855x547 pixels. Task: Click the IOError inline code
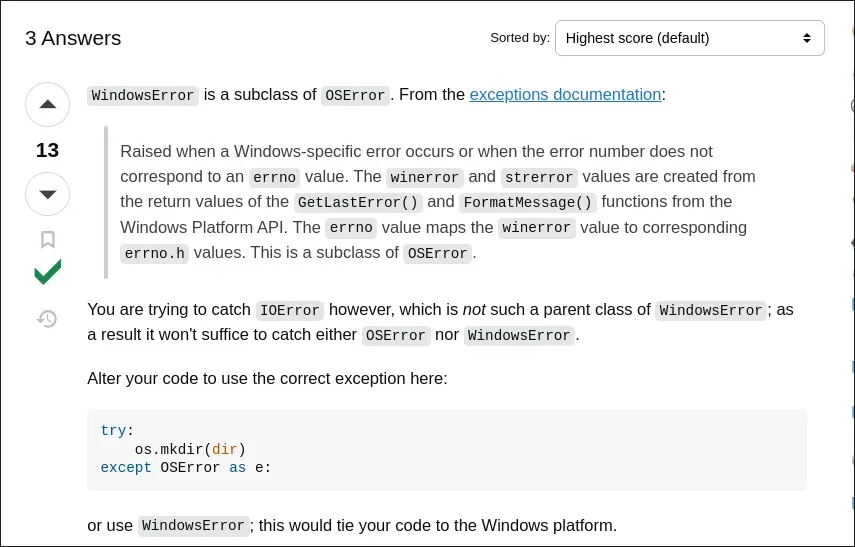pos(288,310)
